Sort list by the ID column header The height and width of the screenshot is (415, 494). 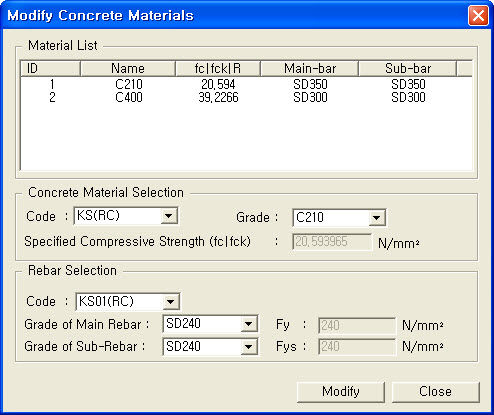click(x=50, y=68)
